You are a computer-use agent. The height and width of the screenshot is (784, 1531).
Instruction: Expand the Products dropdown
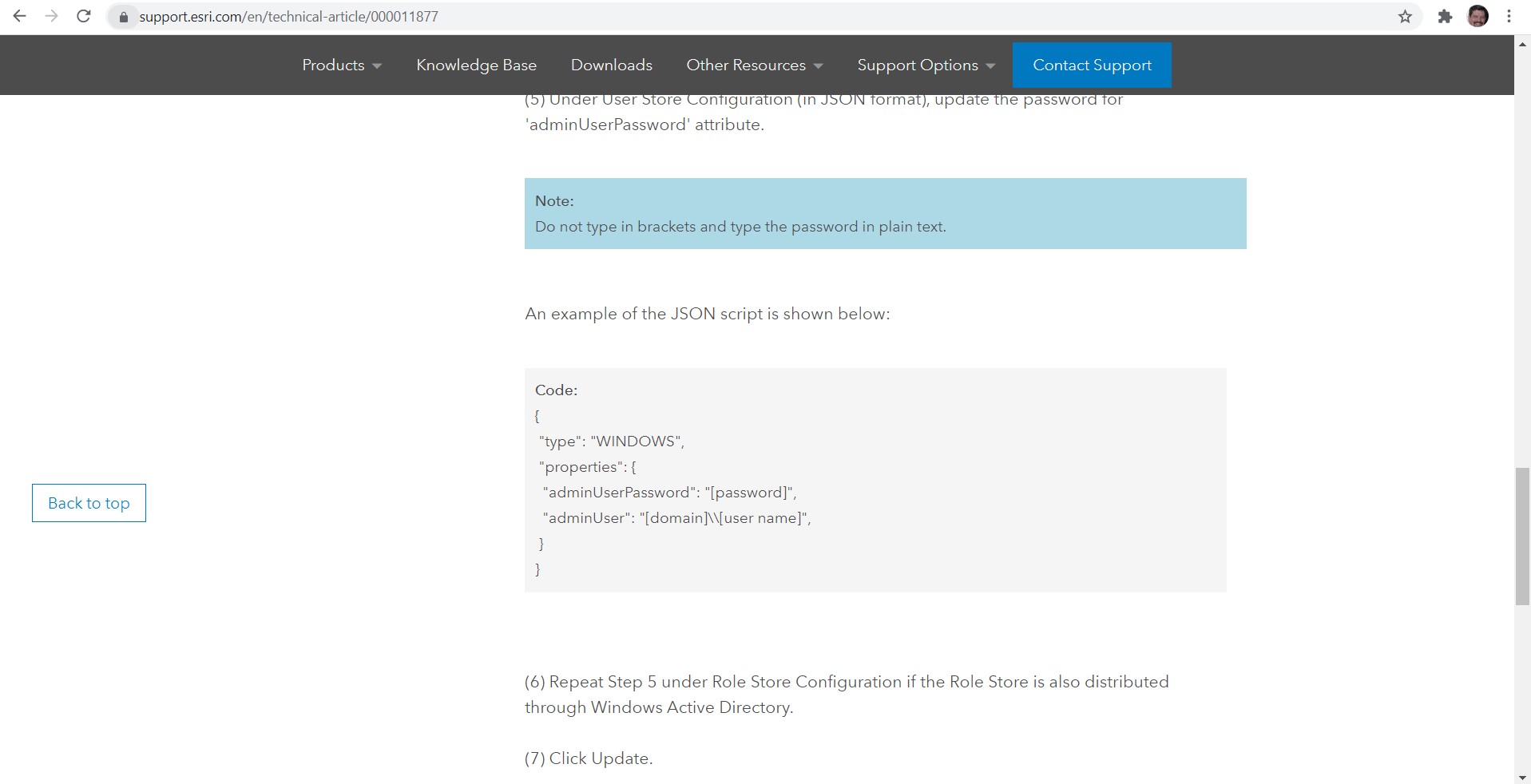coord(341,65)
